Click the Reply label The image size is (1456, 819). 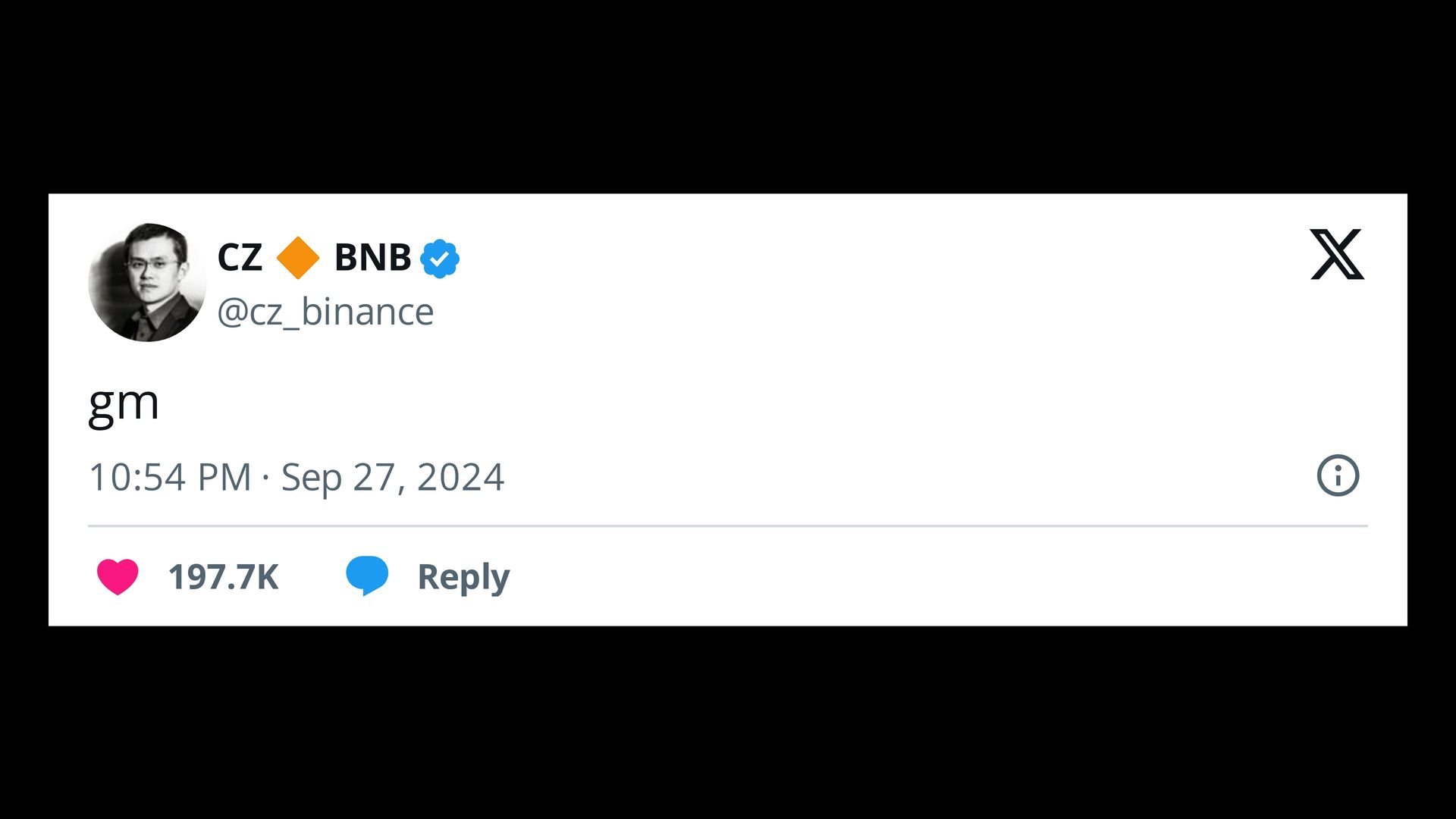click(x=463, y=577)
